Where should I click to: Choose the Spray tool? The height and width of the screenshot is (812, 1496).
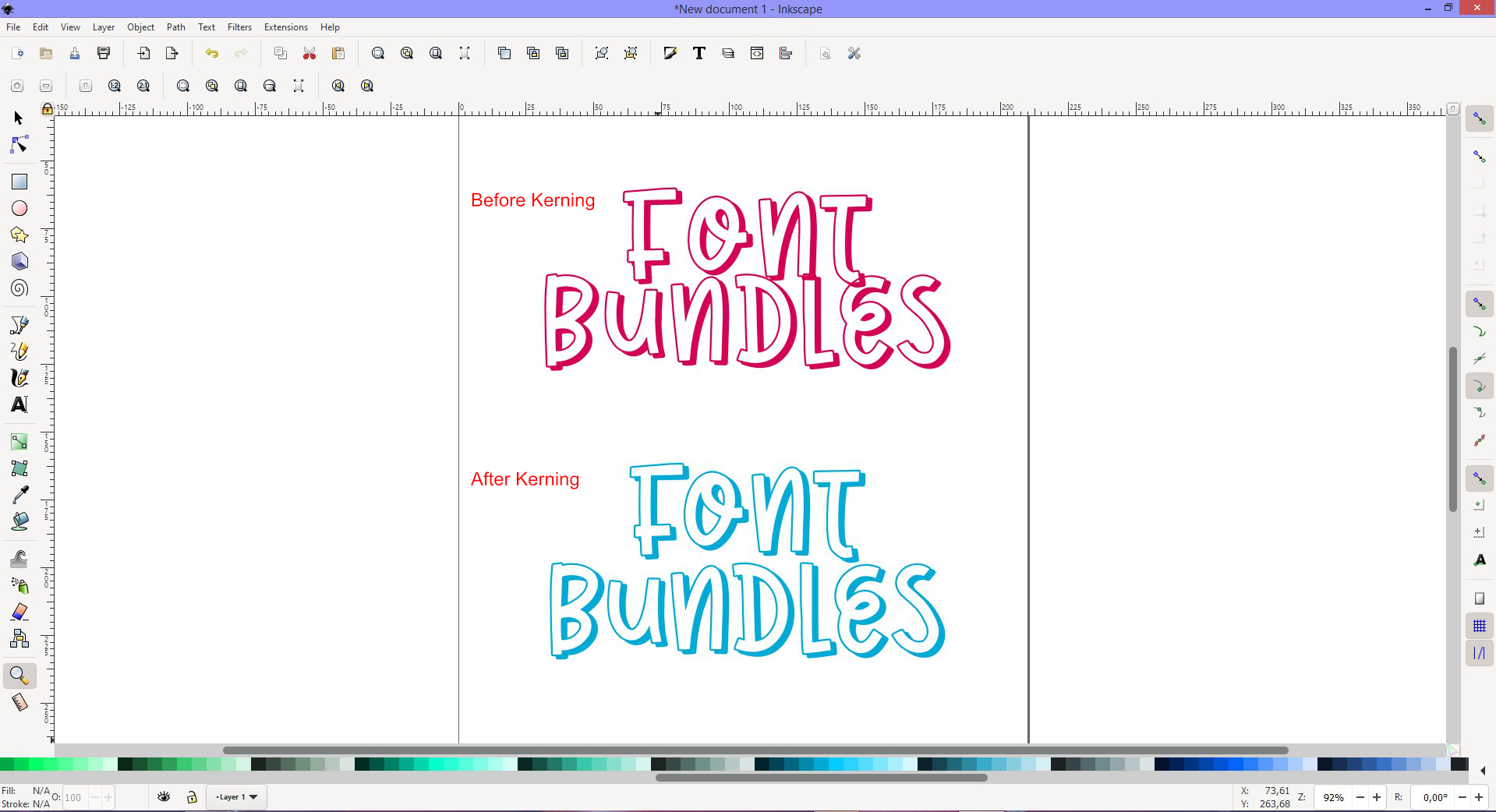click(x=19, y=585)
